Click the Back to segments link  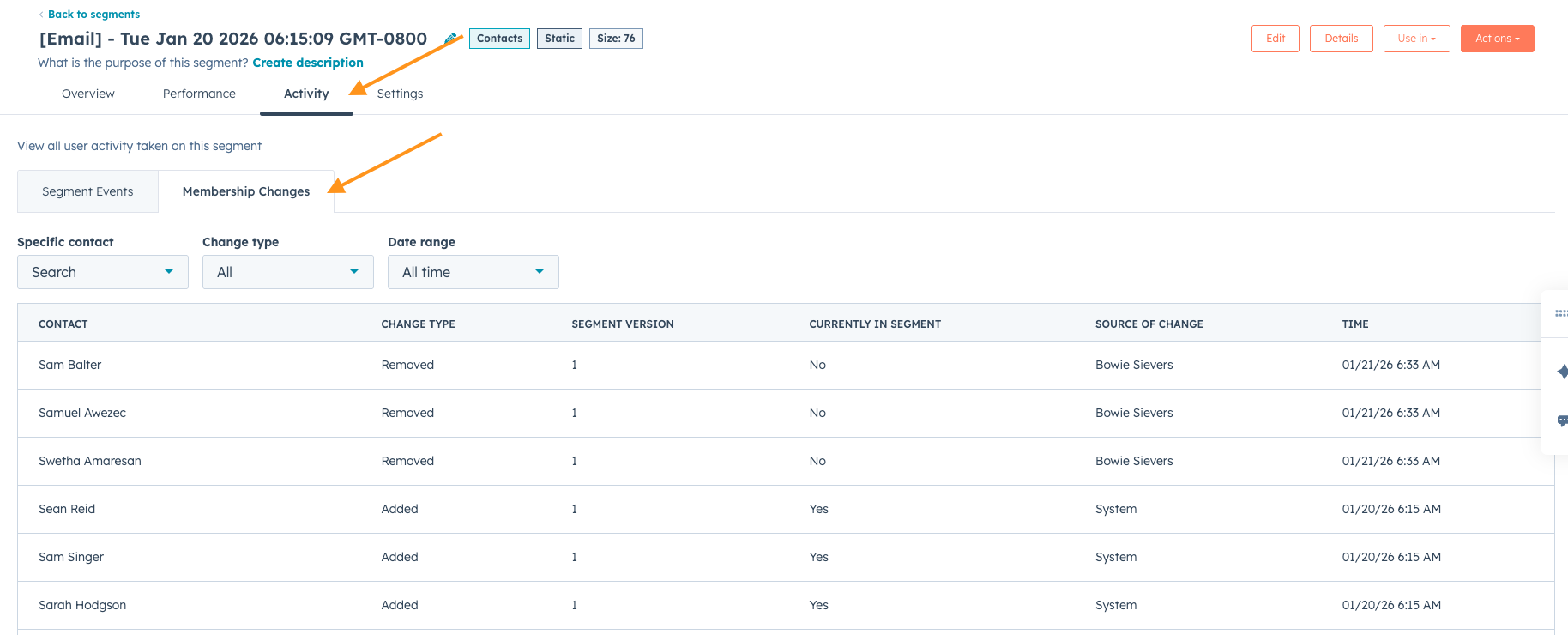93,15
